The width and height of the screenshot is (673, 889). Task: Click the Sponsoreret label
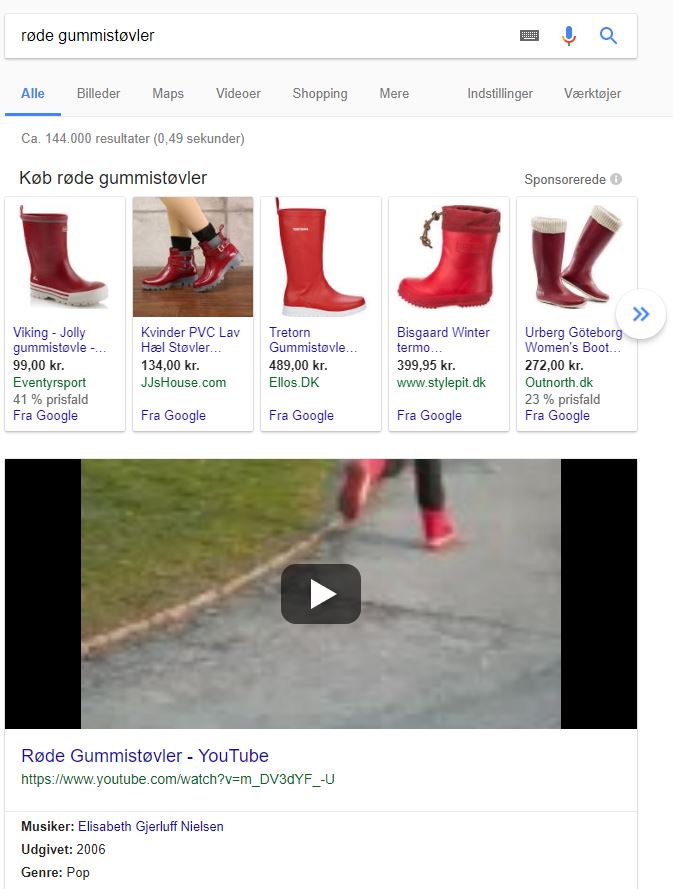pyautogui.click(x=565, y=180)
